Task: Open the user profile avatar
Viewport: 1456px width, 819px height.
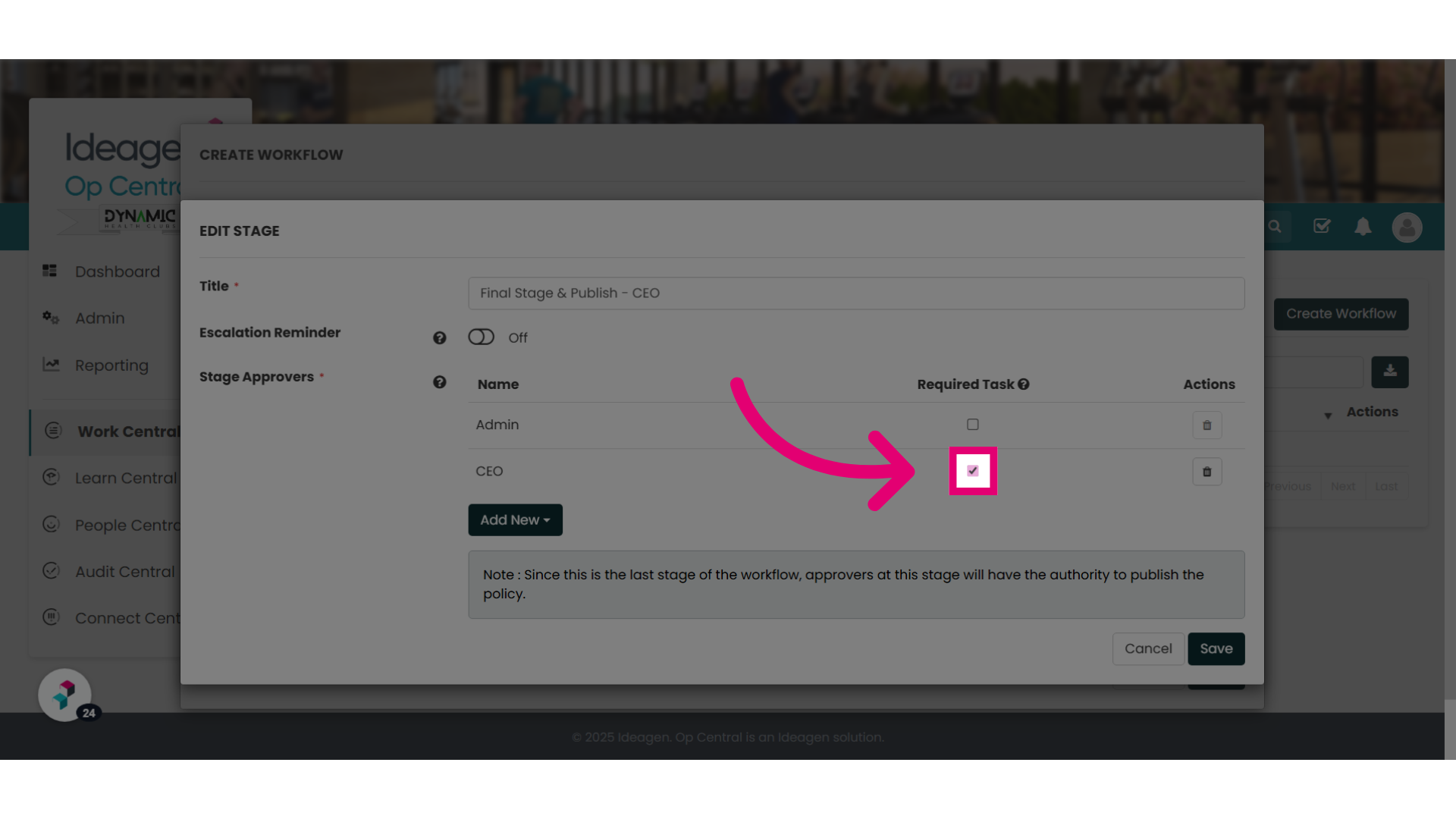Action: pyautogui.click(x=1407, y=227)
